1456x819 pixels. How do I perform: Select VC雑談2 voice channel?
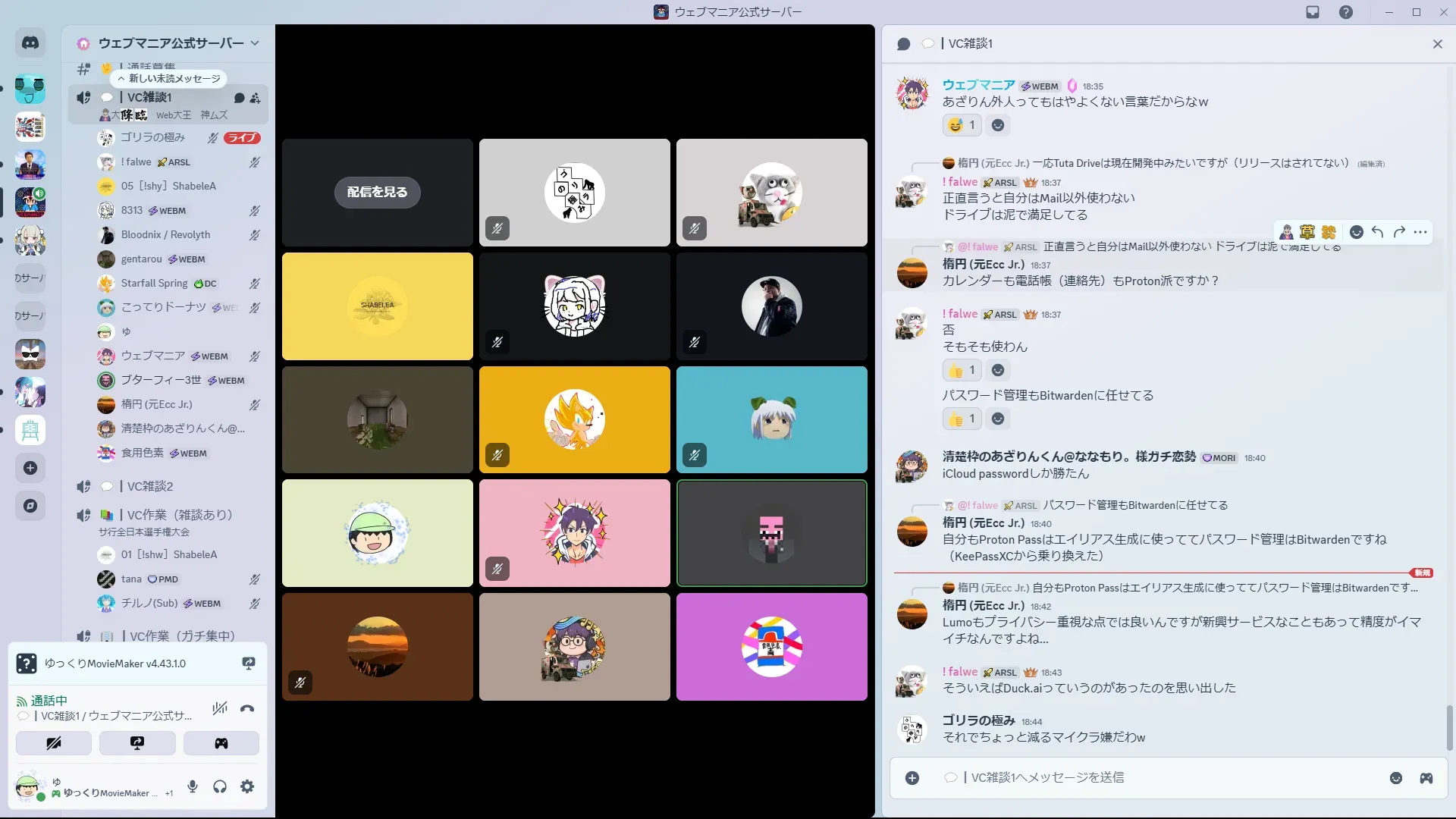[150, 486]
